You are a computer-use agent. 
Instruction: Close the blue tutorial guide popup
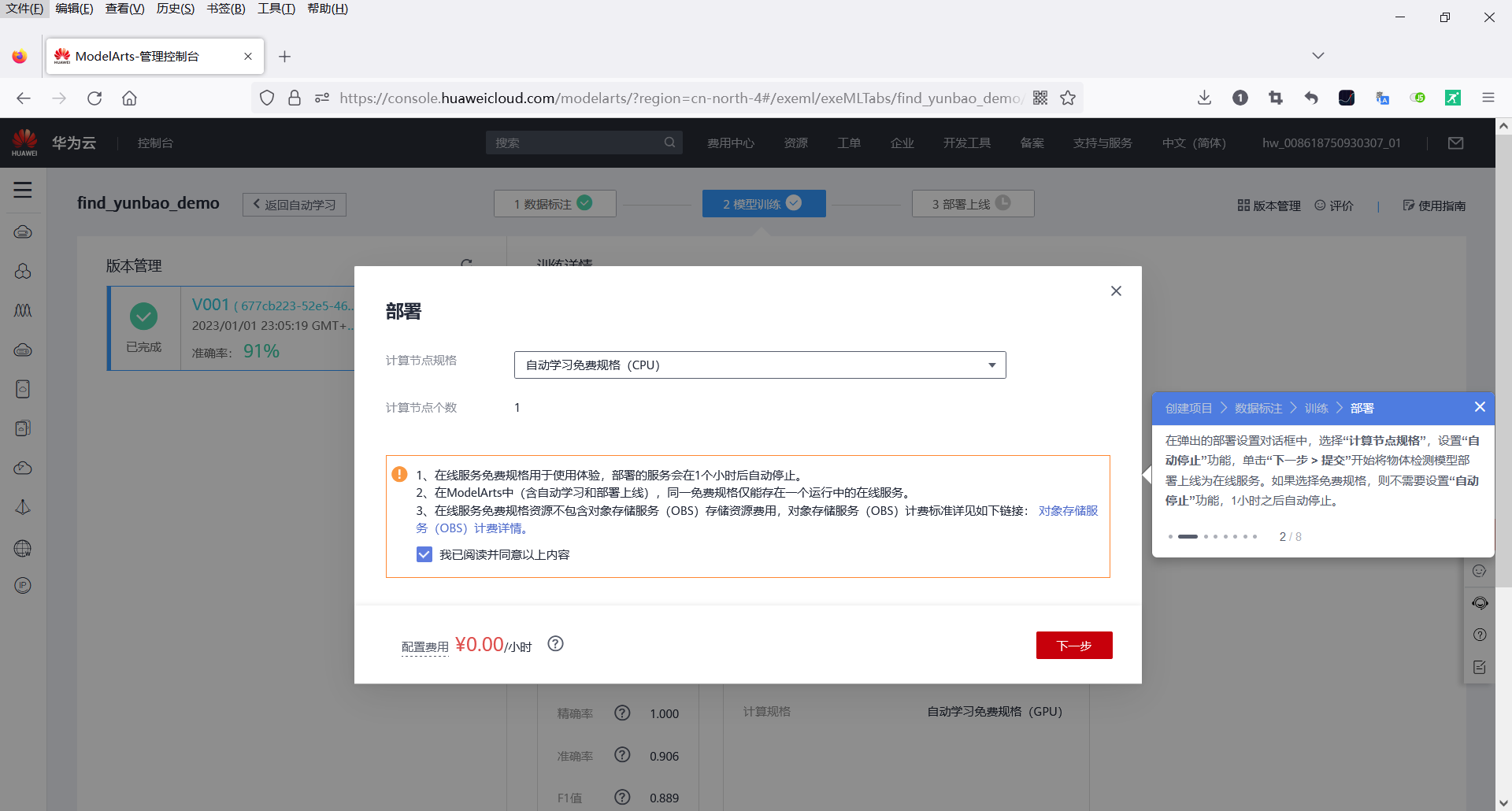[1480, 408]
